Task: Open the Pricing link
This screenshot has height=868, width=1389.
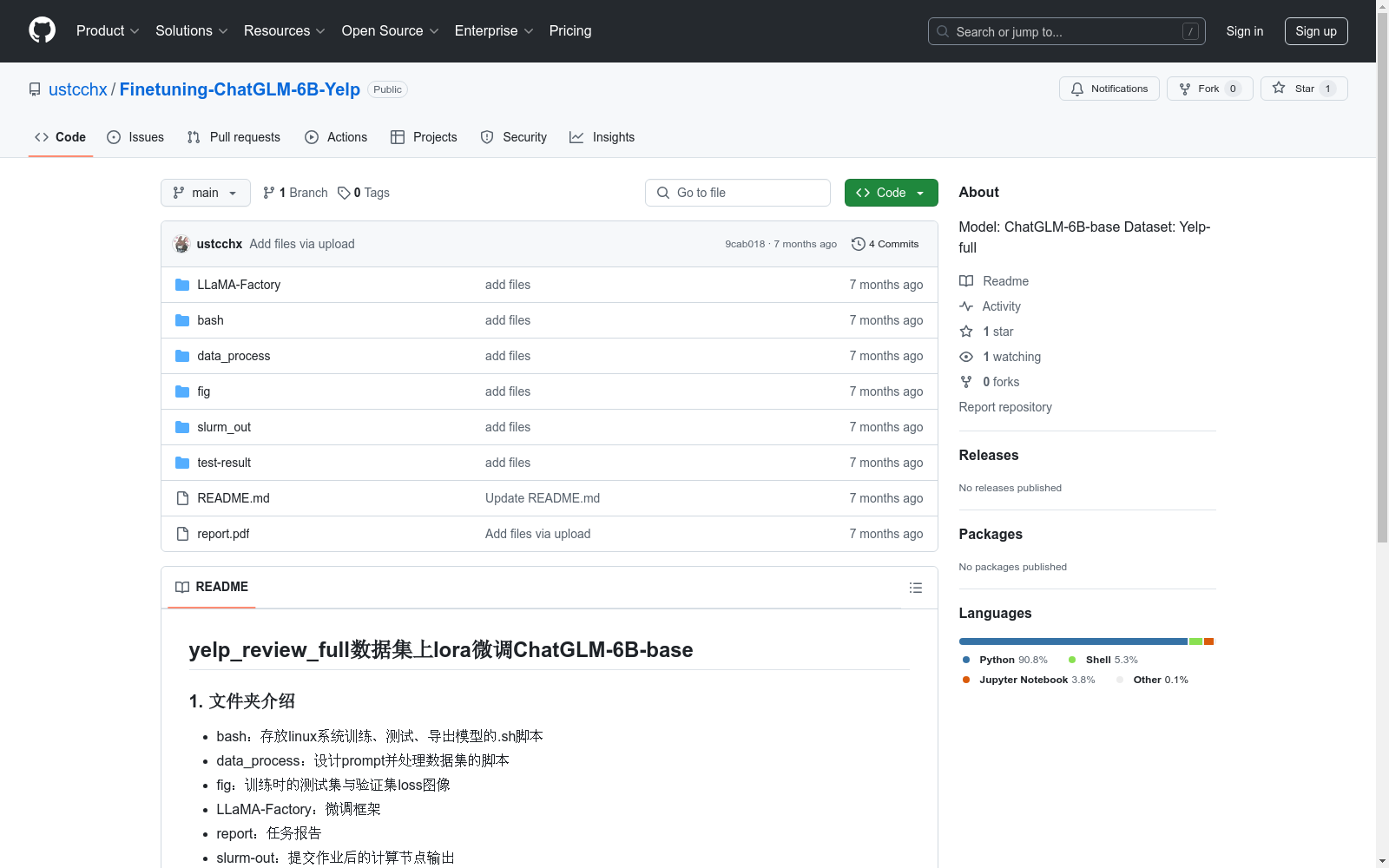Action: coord(570,30)
